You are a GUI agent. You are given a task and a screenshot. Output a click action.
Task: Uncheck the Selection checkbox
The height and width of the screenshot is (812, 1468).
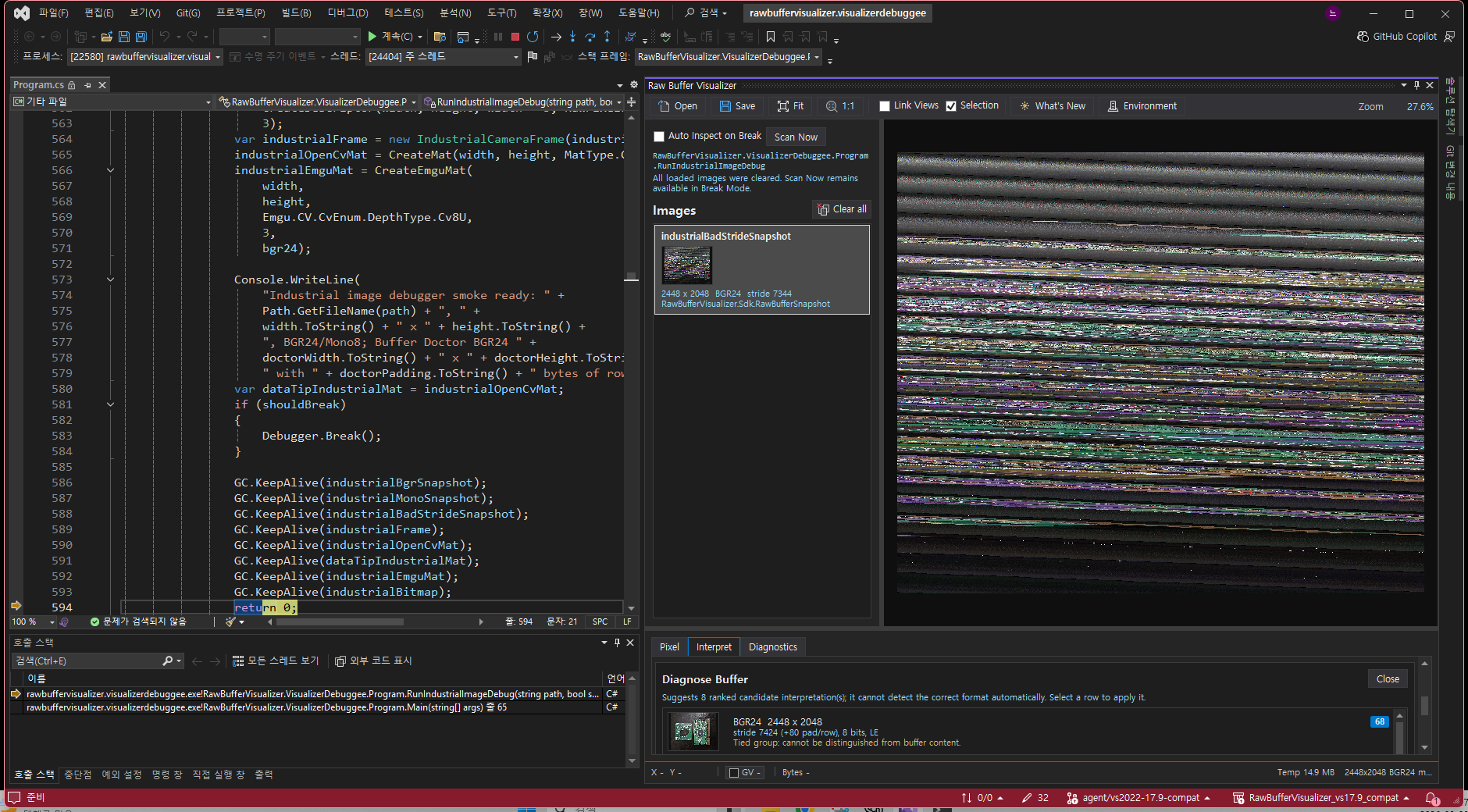point(951,106)
